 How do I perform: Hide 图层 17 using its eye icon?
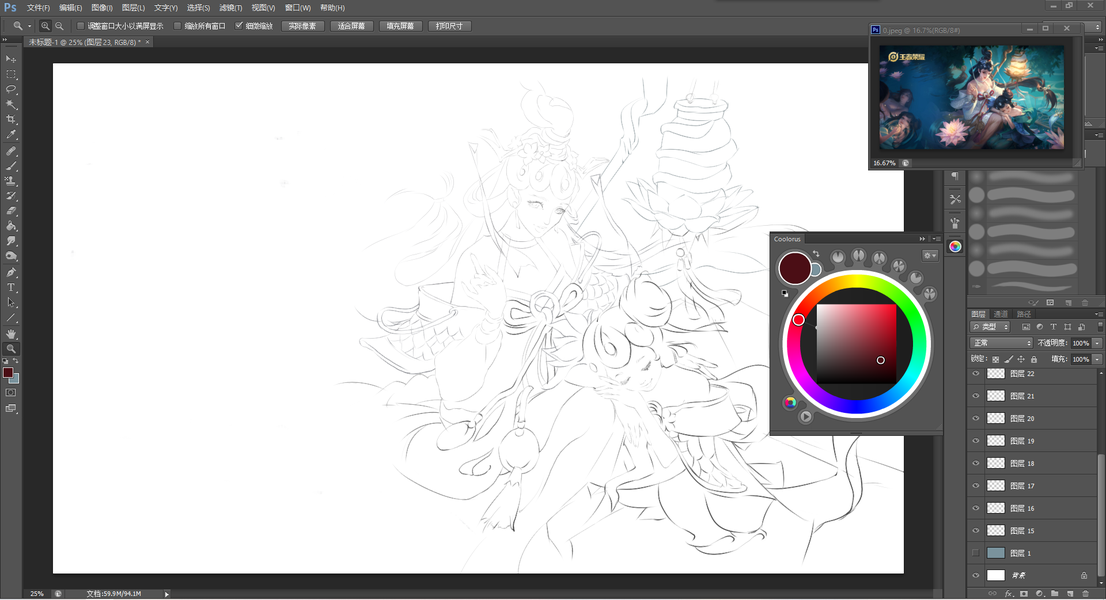point(976,486)
